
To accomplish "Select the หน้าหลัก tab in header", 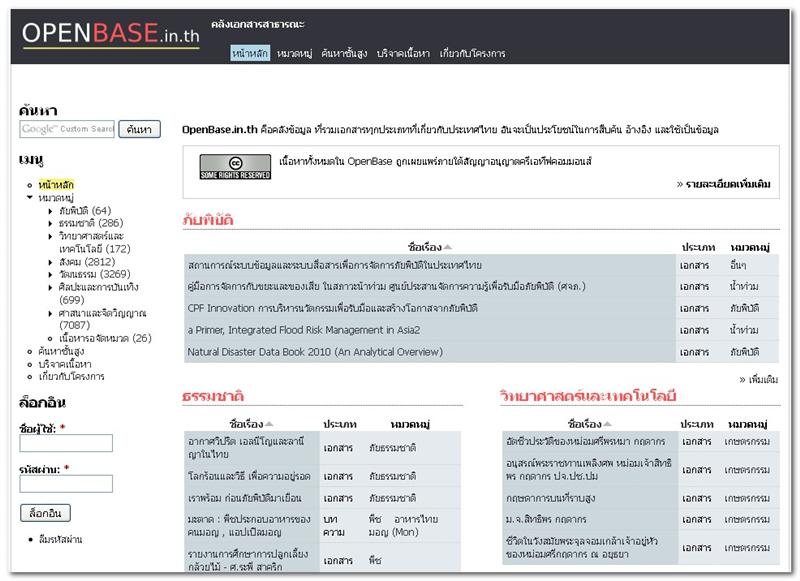I will (x=249, y=53).
